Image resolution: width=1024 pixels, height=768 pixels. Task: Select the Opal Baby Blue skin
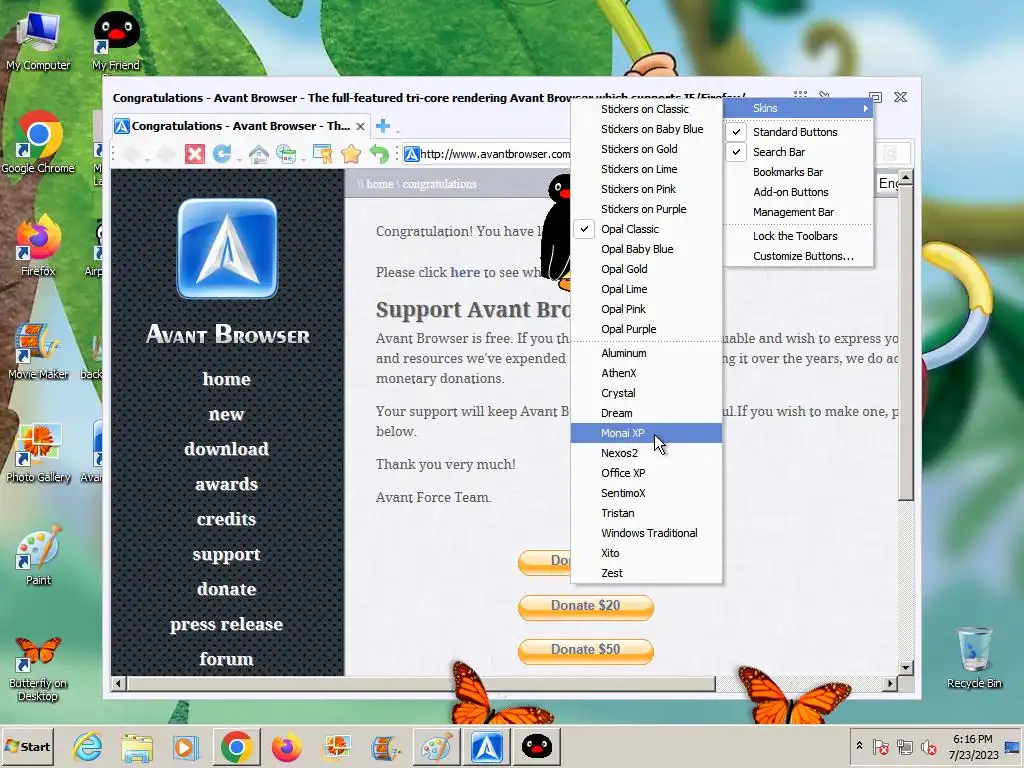647,249
